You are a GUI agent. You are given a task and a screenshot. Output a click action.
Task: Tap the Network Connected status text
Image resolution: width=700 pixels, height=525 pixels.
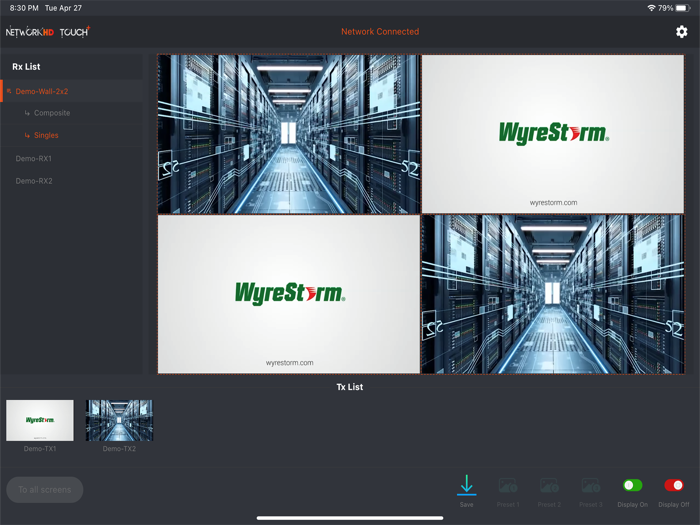[x=380, y=32]
